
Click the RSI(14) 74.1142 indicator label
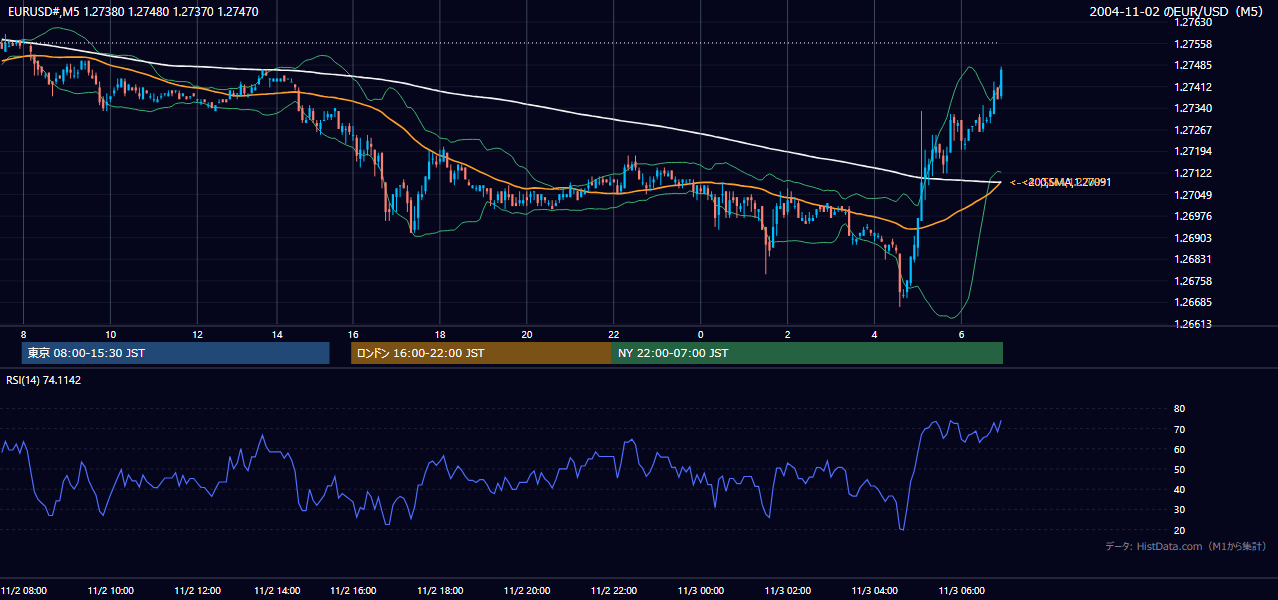[x=44, y=380]
